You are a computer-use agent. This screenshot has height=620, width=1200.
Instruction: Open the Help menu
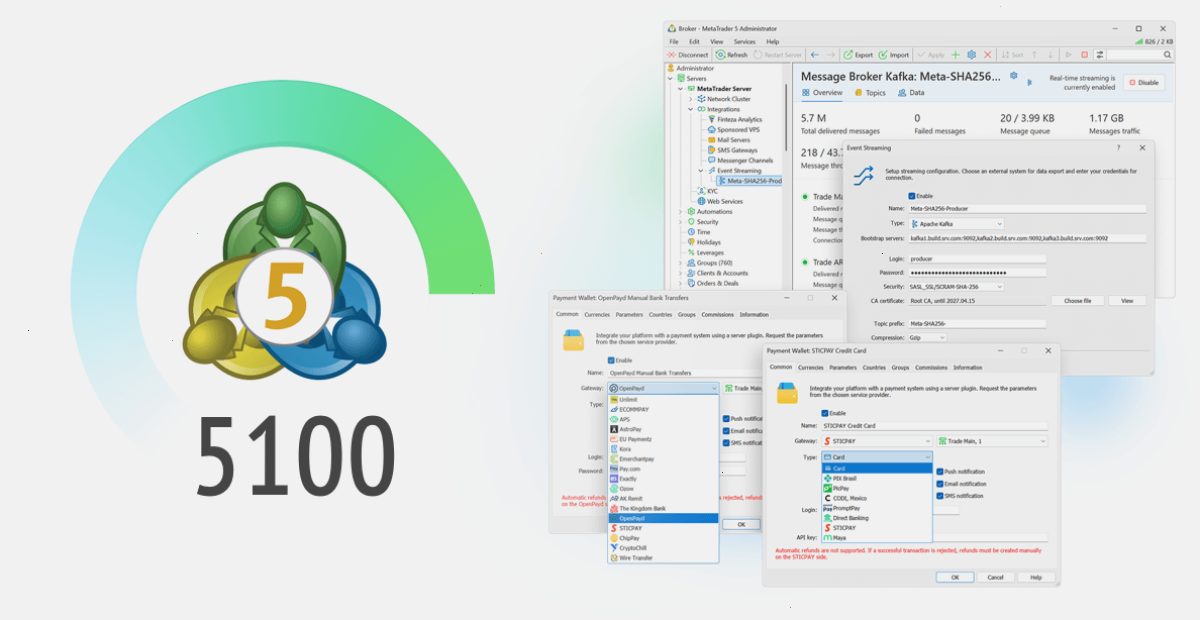point(773,42)
